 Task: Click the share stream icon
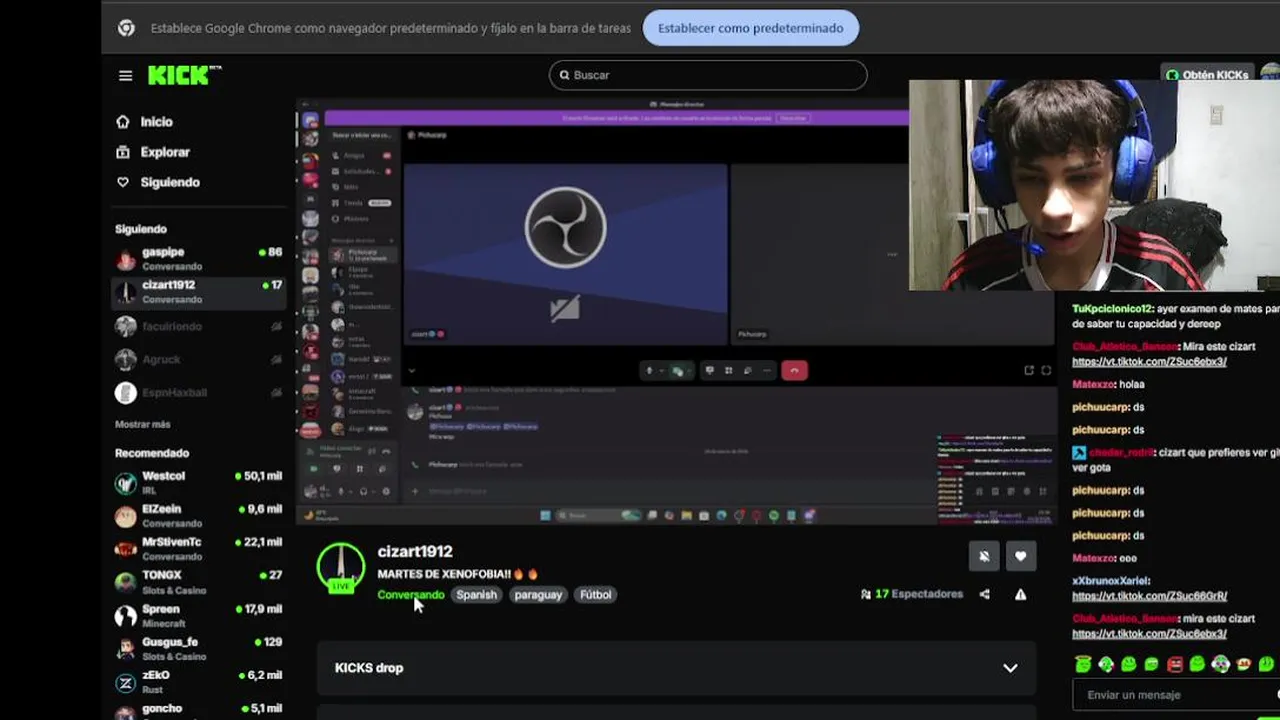[x=984, y=594]
